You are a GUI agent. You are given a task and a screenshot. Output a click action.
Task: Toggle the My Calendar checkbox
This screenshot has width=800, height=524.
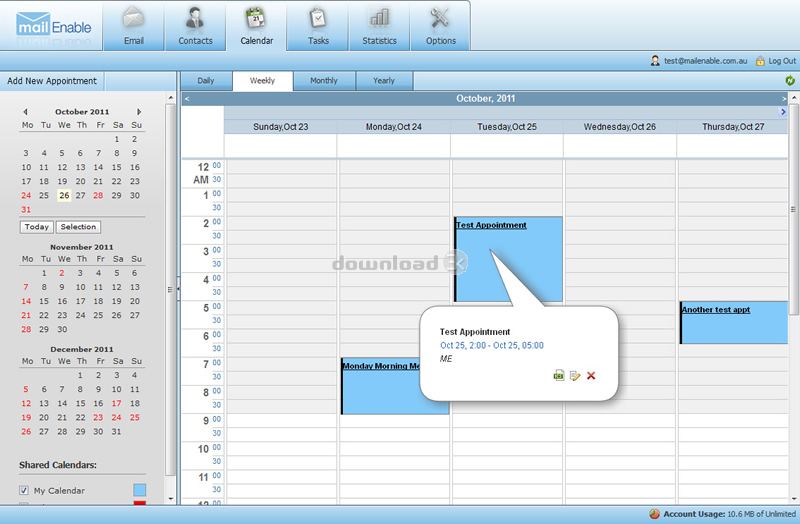click(24, 490)
